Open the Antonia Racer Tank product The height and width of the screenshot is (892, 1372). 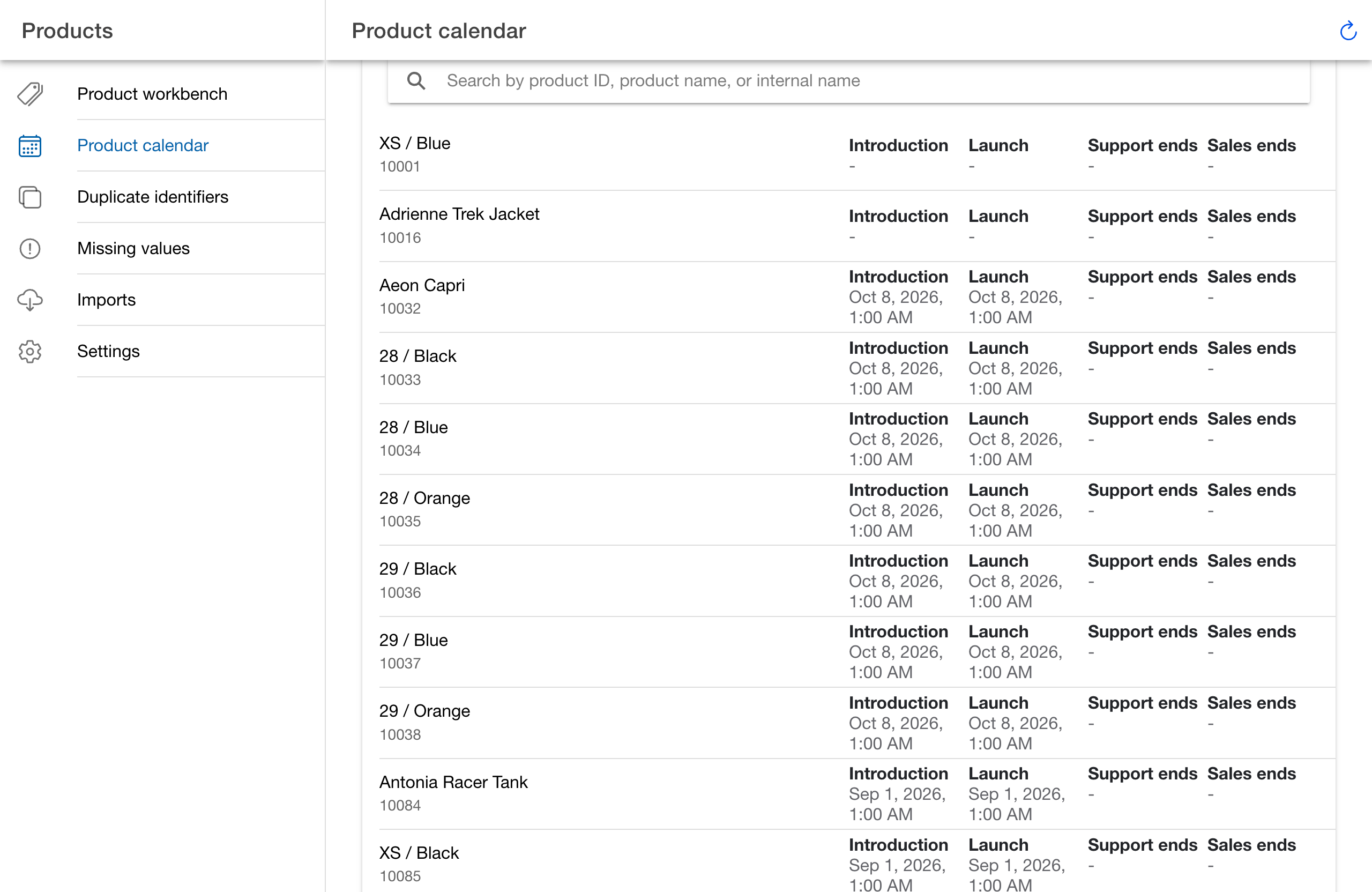(453, 782)
